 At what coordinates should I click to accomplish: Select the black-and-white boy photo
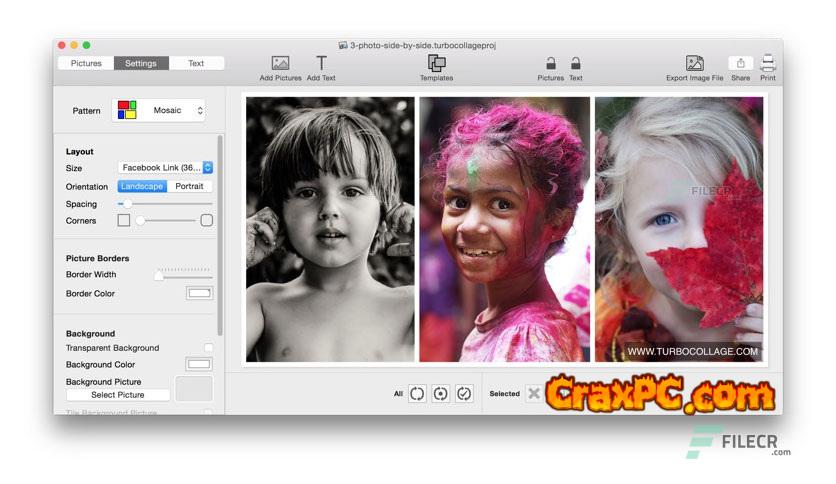pos(330,229)
